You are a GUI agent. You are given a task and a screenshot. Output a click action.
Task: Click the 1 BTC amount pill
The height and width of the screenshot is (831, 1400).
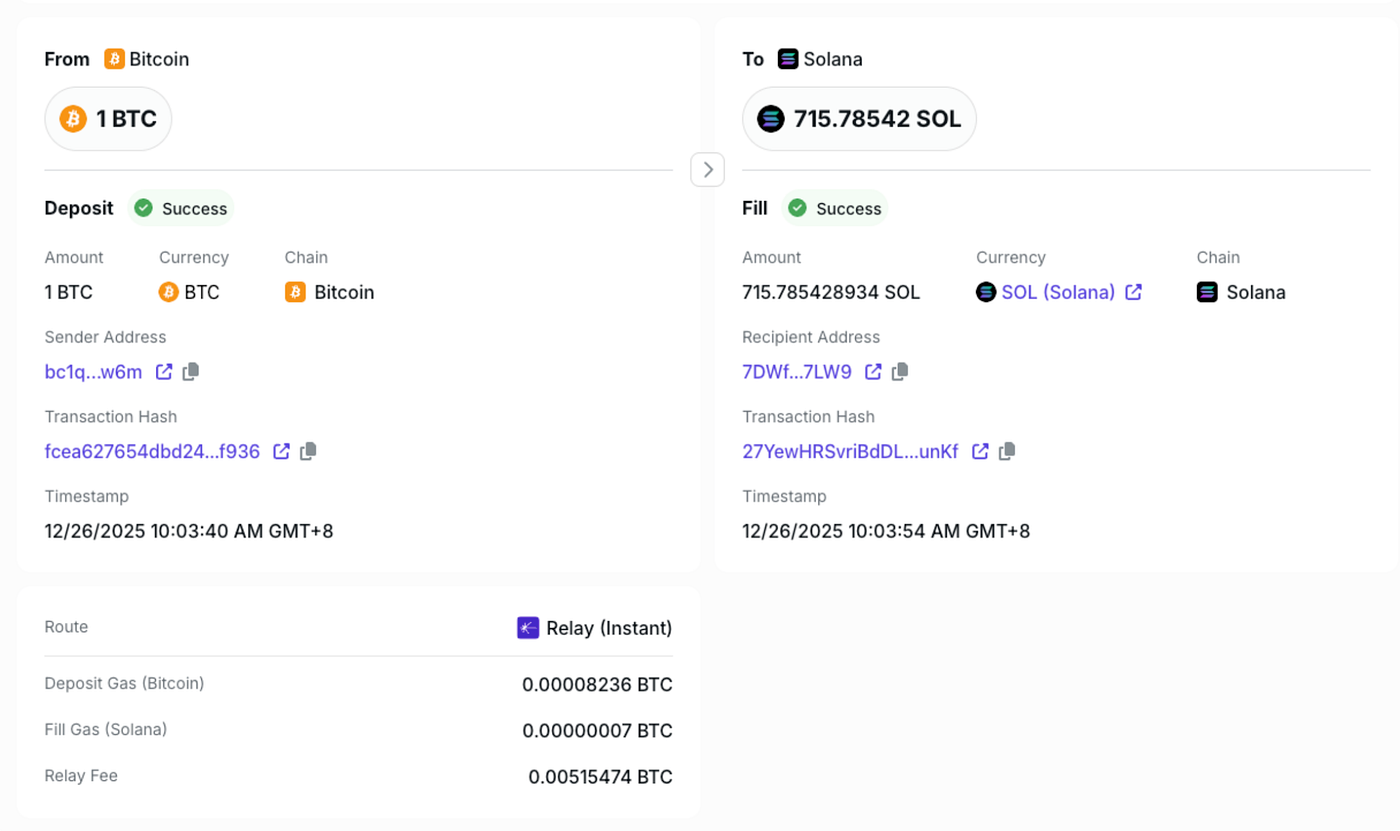click(x=108, y=119)
